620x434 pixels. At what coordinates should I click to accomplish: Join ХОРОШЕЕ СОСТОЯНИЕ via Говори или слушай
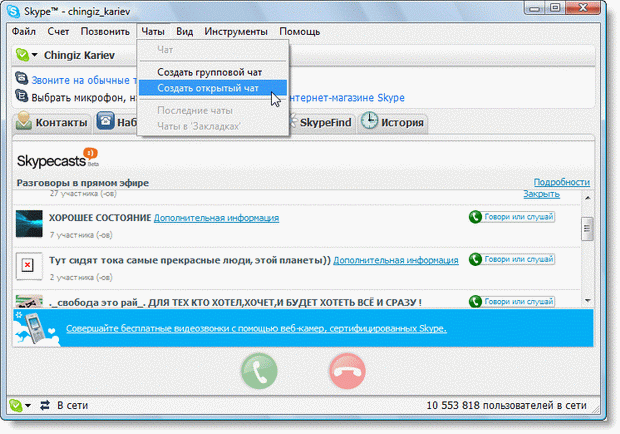coord(512,217)
